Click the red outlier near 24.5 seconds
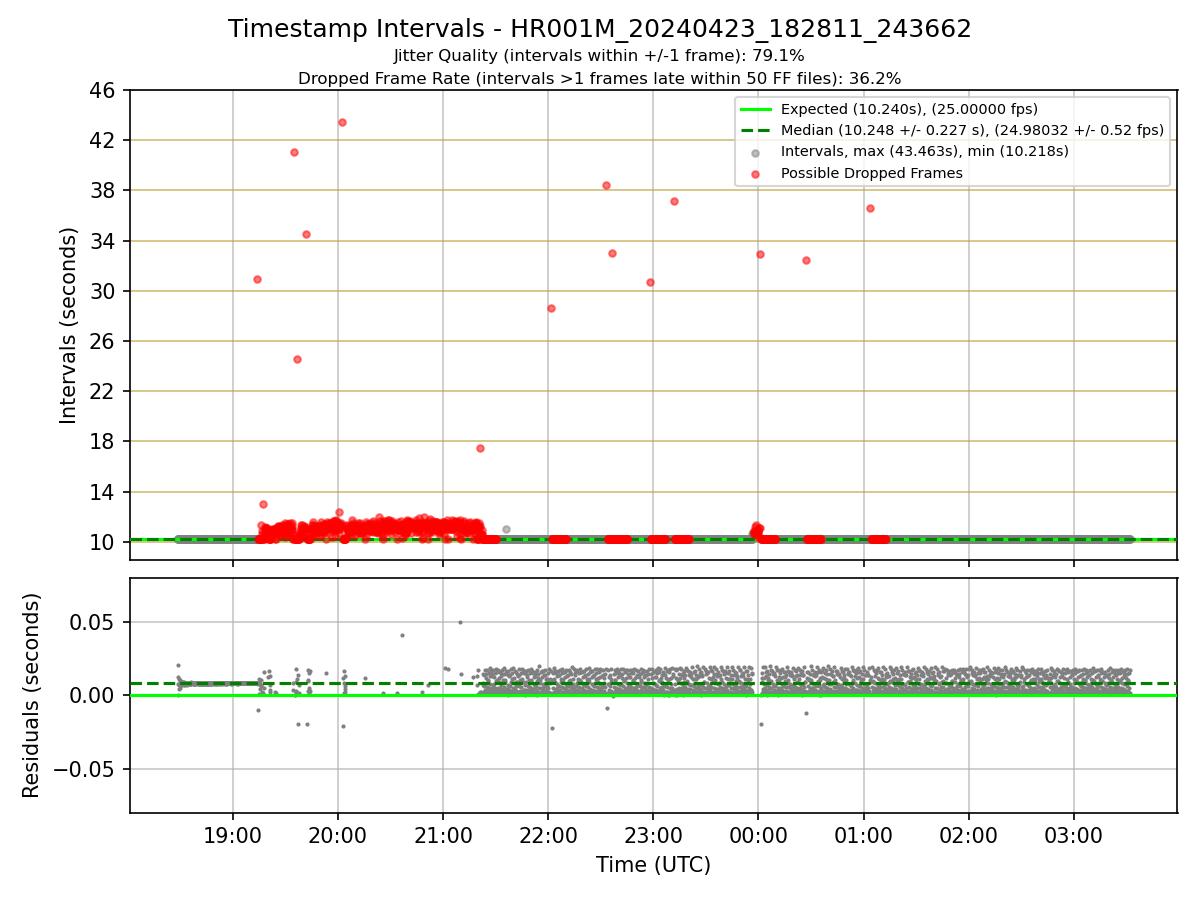Viewport: 1200px width, 900px height. point(297,359)
